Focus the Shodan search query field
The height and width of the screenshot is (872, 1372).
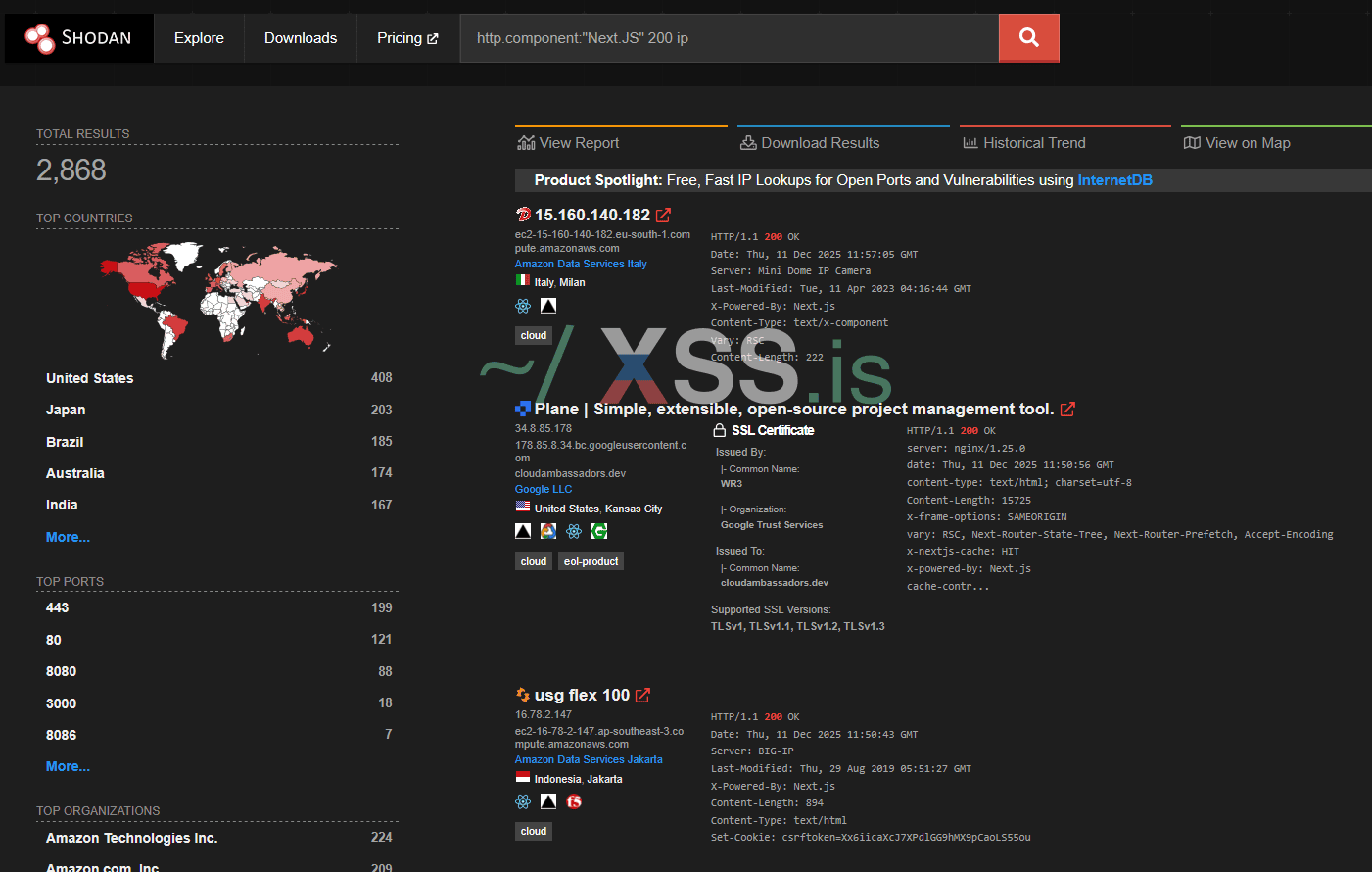730,38
